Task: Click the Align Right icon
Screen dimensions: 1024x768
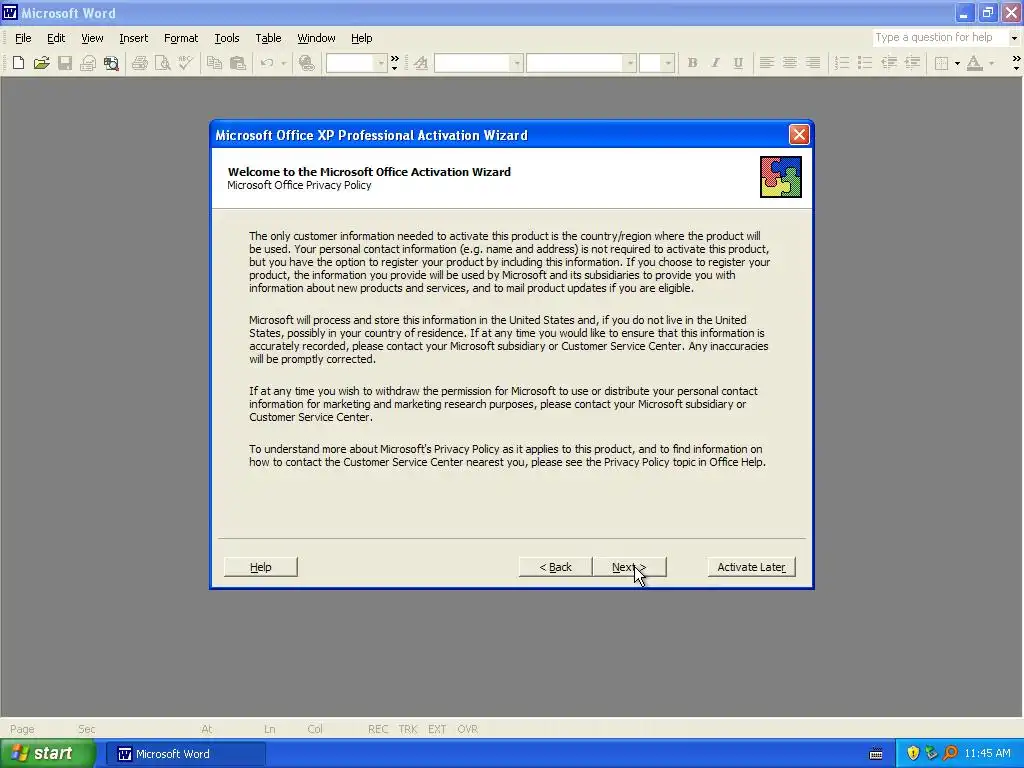Action: (813, 63)
